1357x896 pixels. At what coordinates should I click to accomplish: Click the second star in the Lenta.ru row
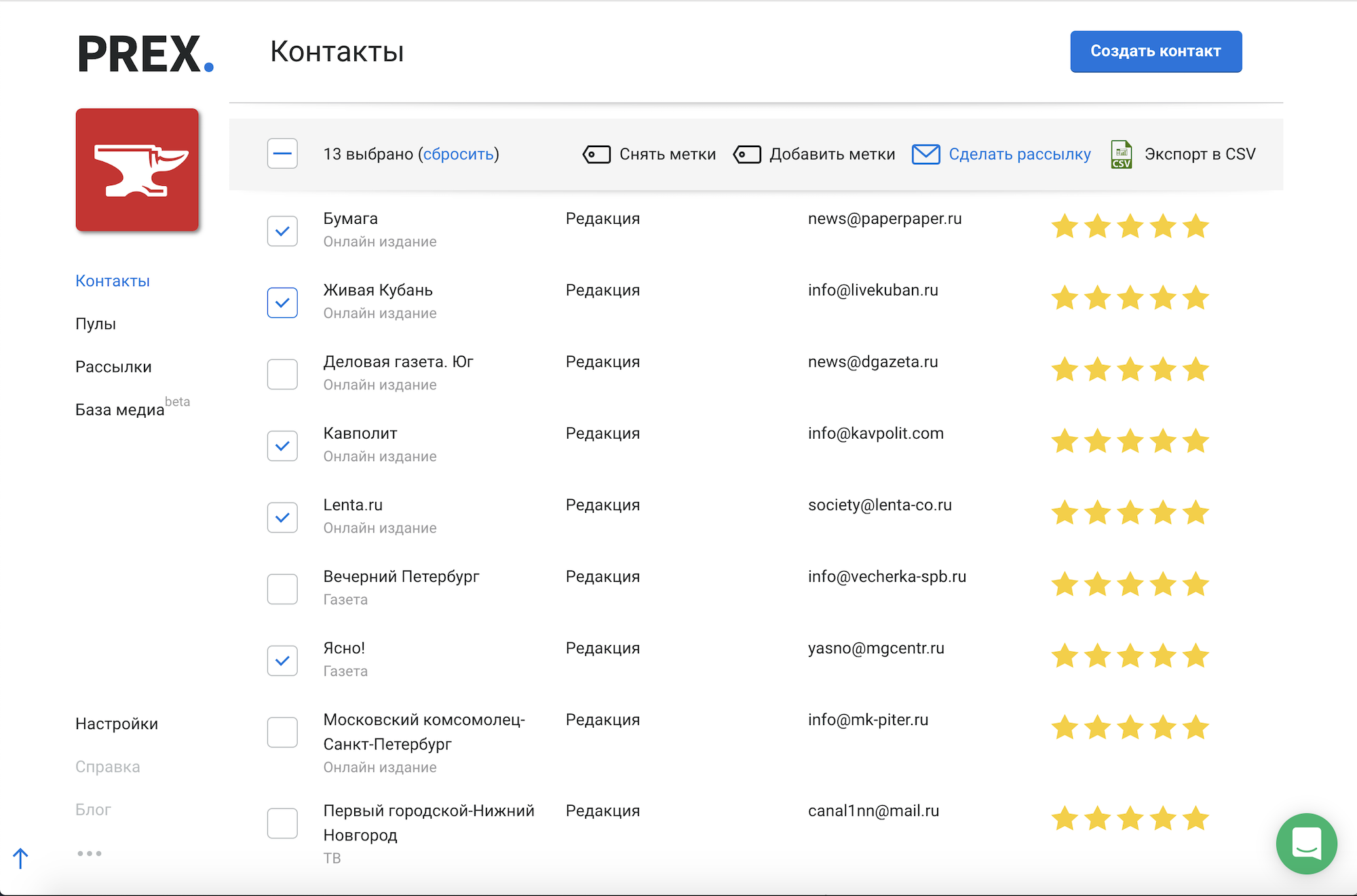click(x=1097, y=513)
